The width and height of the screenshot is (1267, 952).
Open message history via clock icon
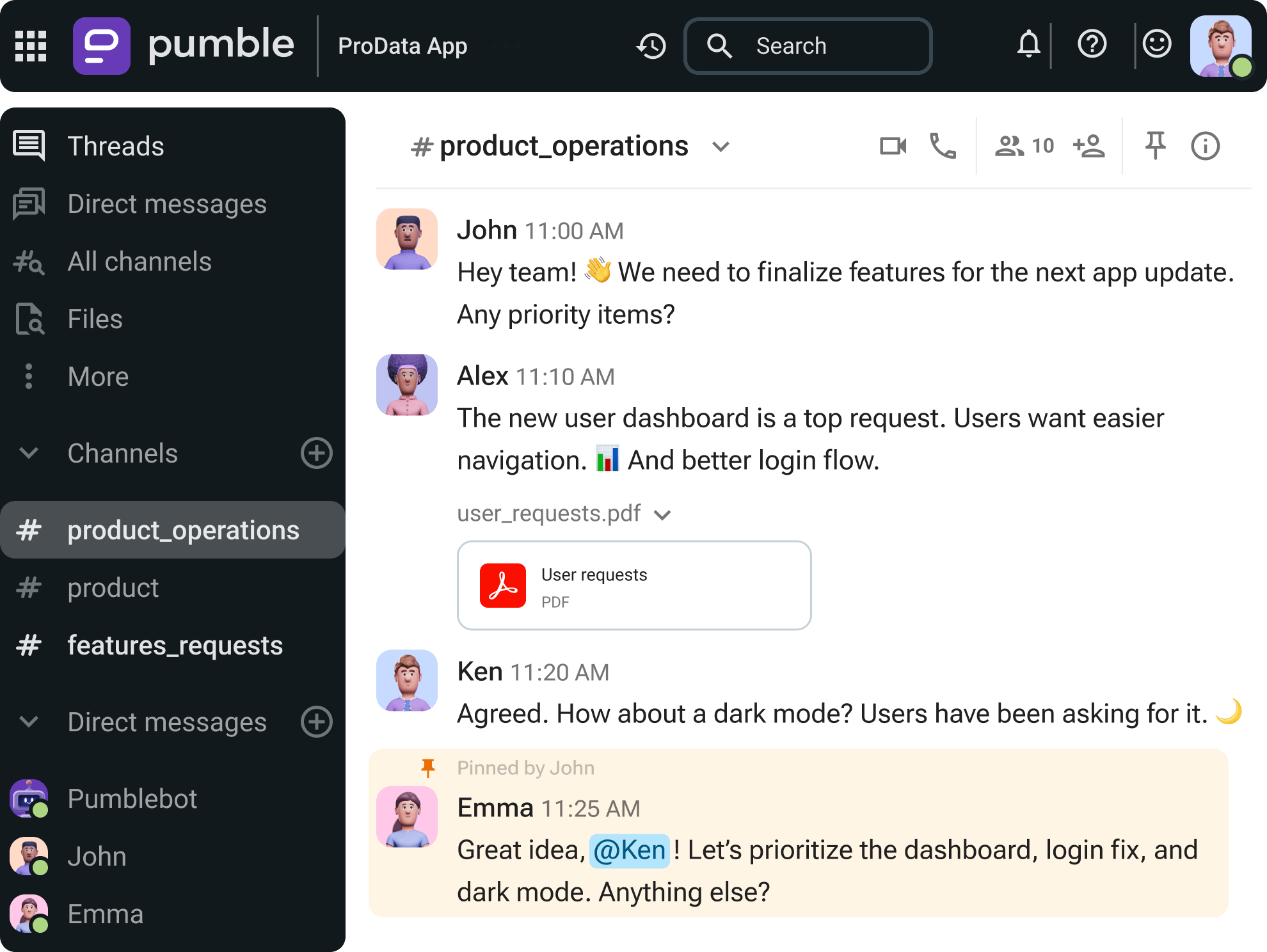tap(651, 46)
